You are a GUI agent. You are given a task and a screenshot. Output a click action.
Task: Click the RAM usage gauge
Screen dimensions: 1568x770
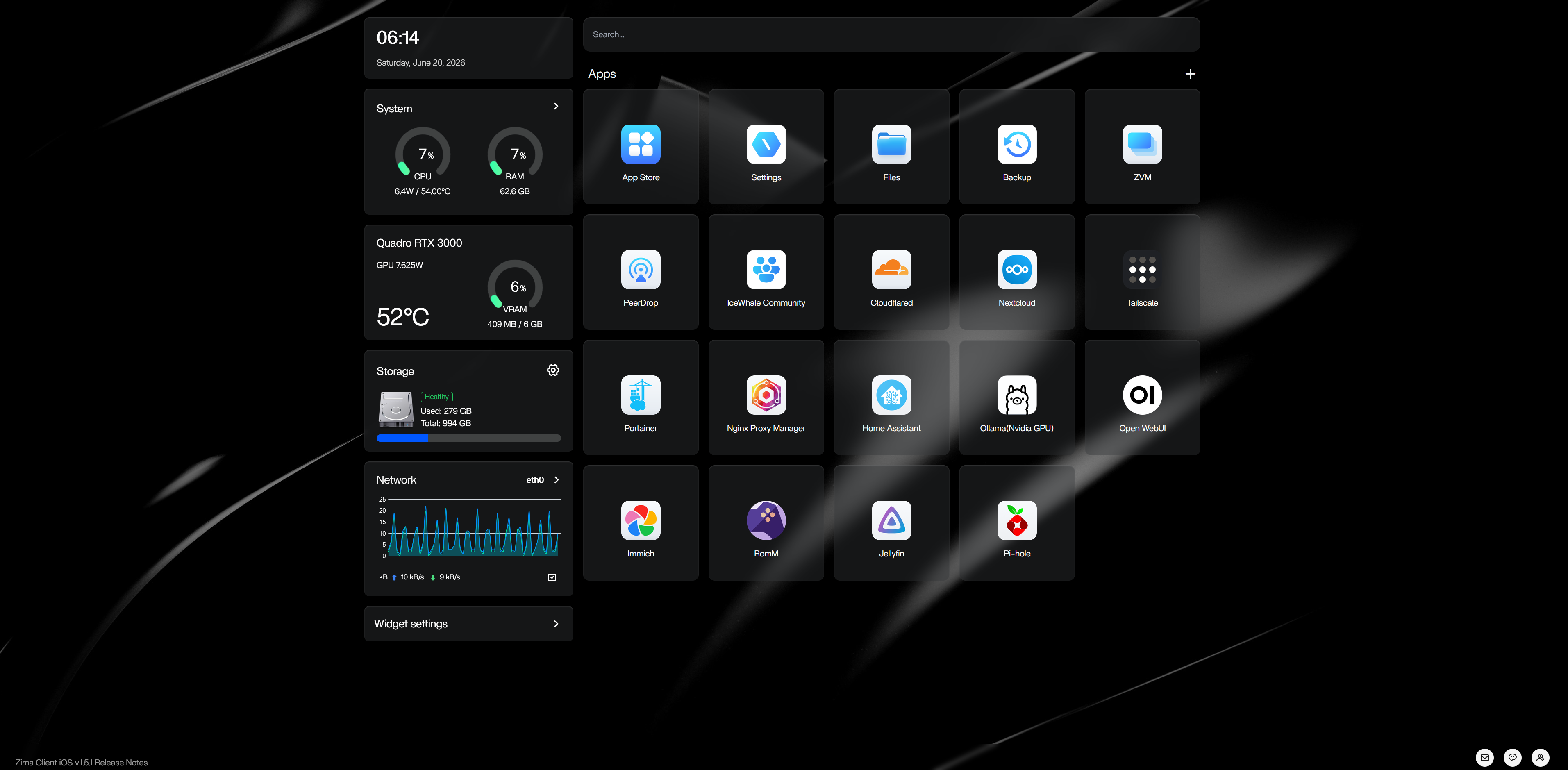click(x=515, y=152)
